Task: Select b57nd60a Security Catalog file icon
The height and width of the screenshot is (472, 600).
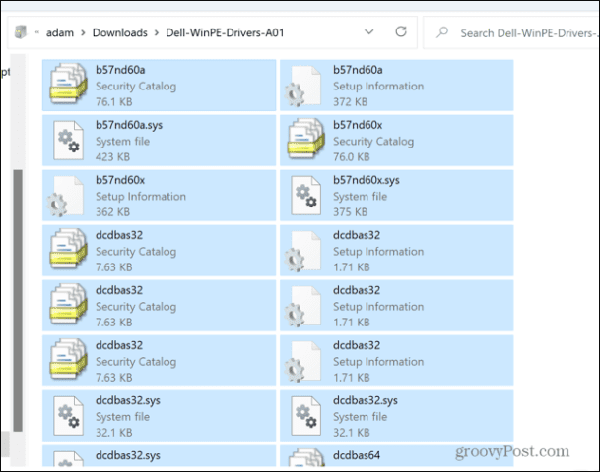Action: [68, 84]
